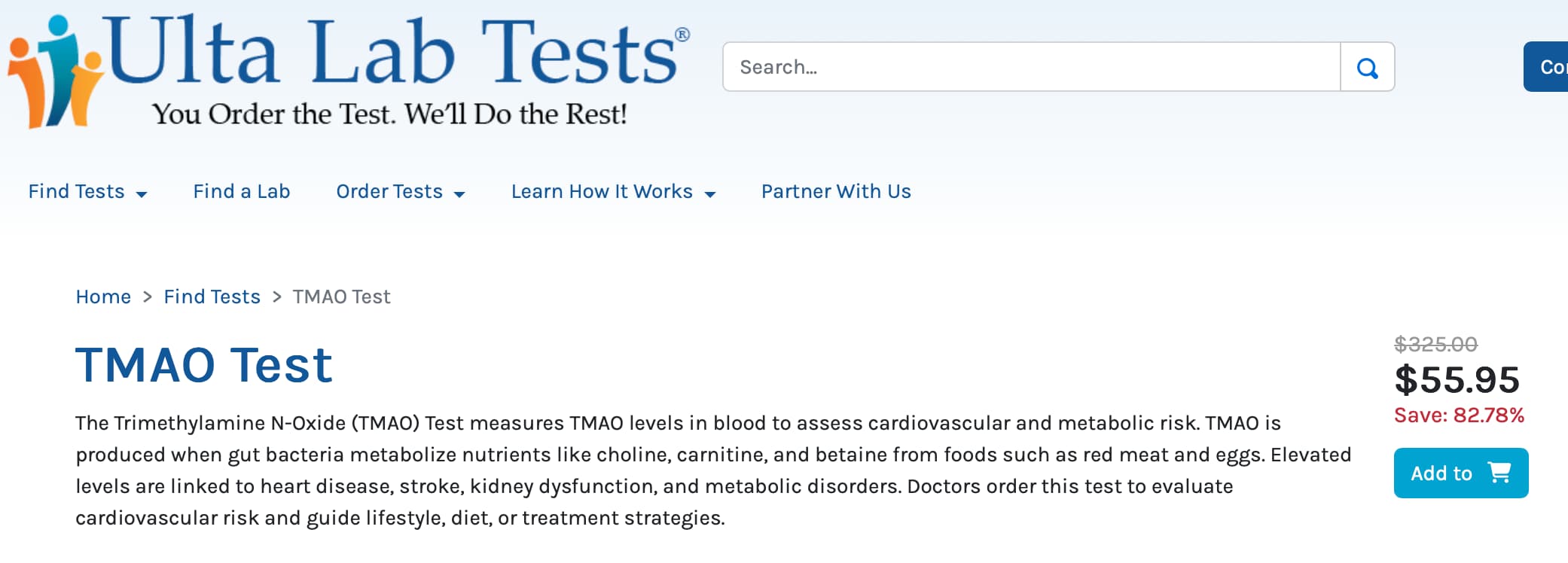This screenshot has width=1568, height=563.
Task: Click the colorful people figures logo icon
Action: 54,72
